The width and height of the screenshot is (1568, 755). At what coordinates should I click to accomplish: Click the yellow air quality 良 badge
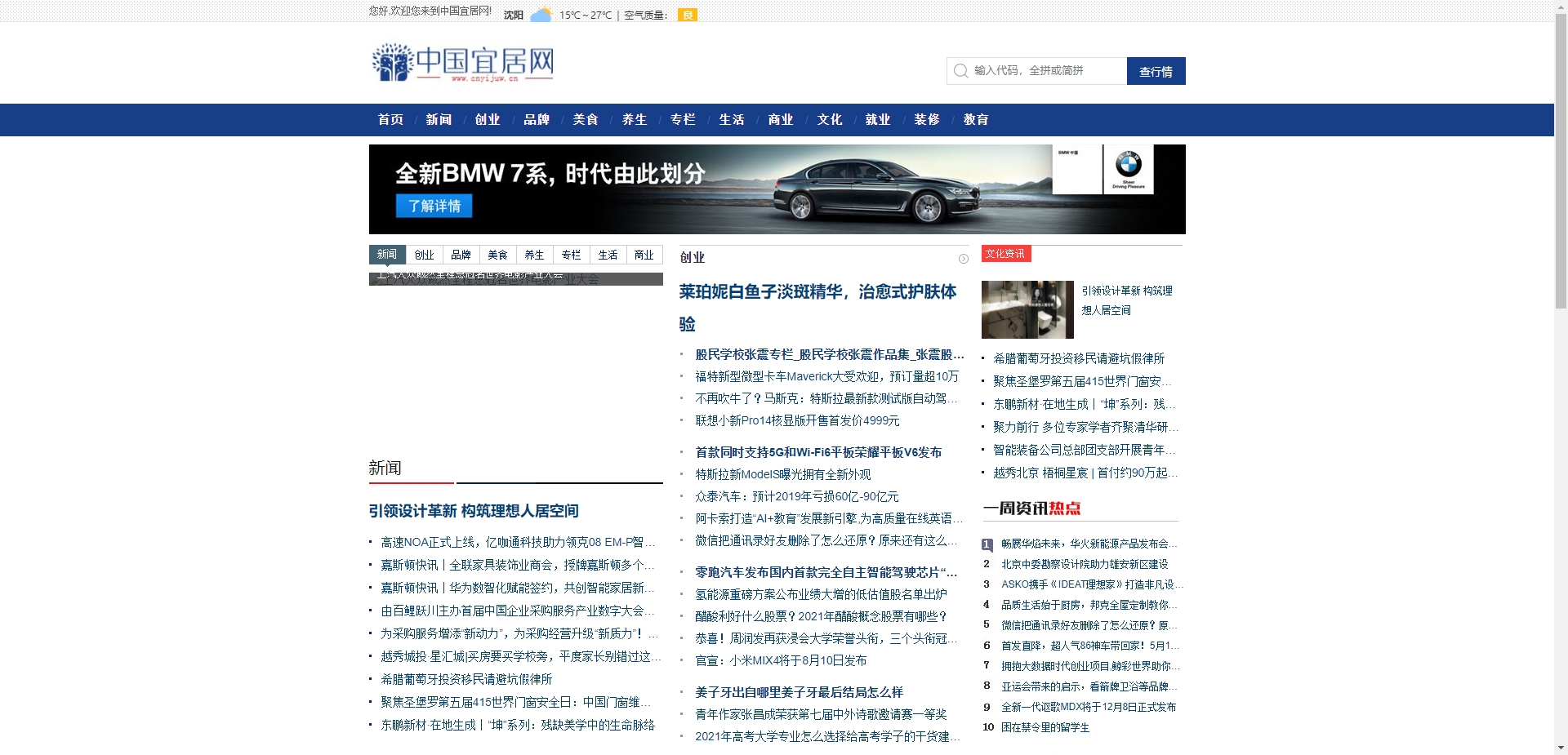pos(688,15)
